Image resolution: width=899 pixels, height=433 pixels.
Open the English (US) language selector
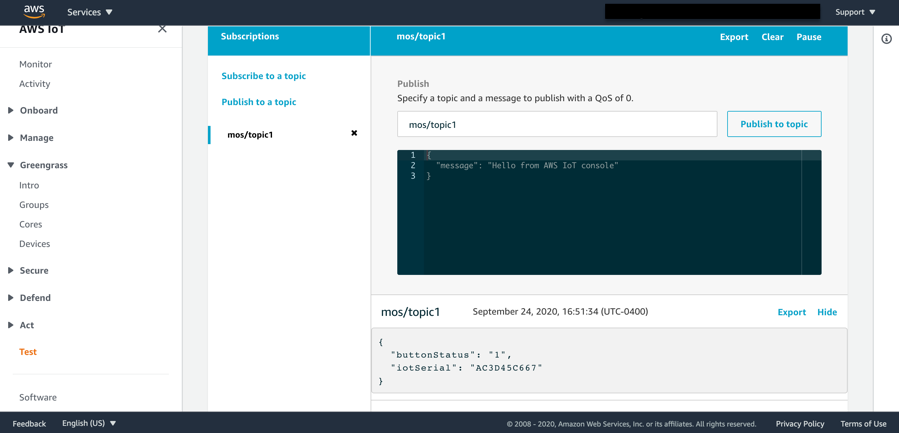point(89,423)
